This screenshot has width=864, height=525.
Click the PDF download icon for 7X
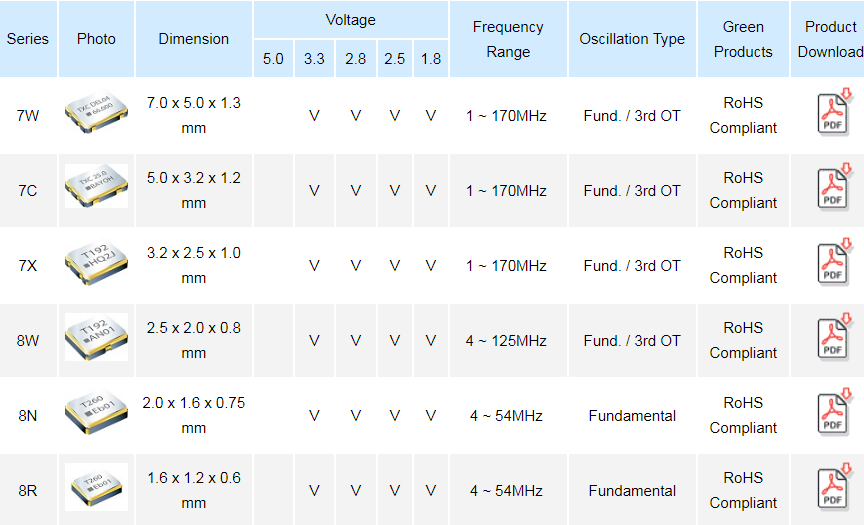[x=833, y=263]
